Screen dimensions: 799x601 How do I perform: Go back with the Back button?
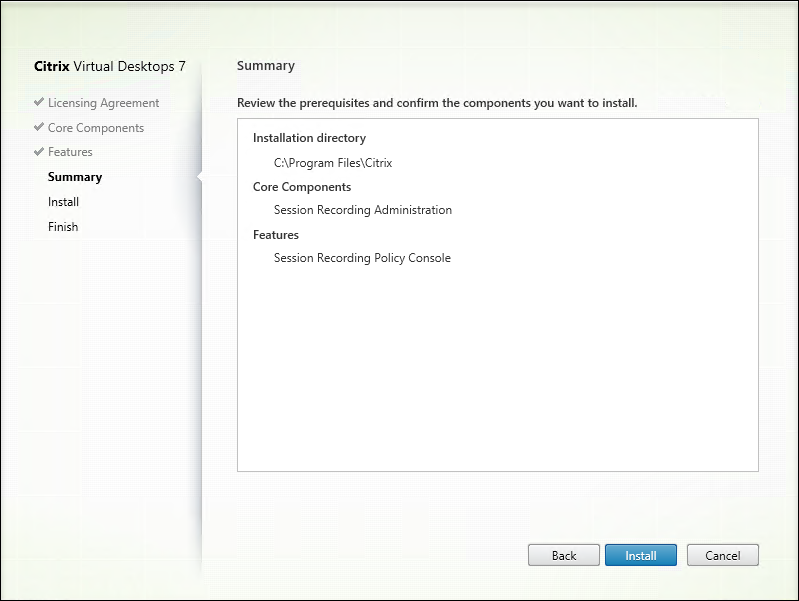(x=564, y=555)
